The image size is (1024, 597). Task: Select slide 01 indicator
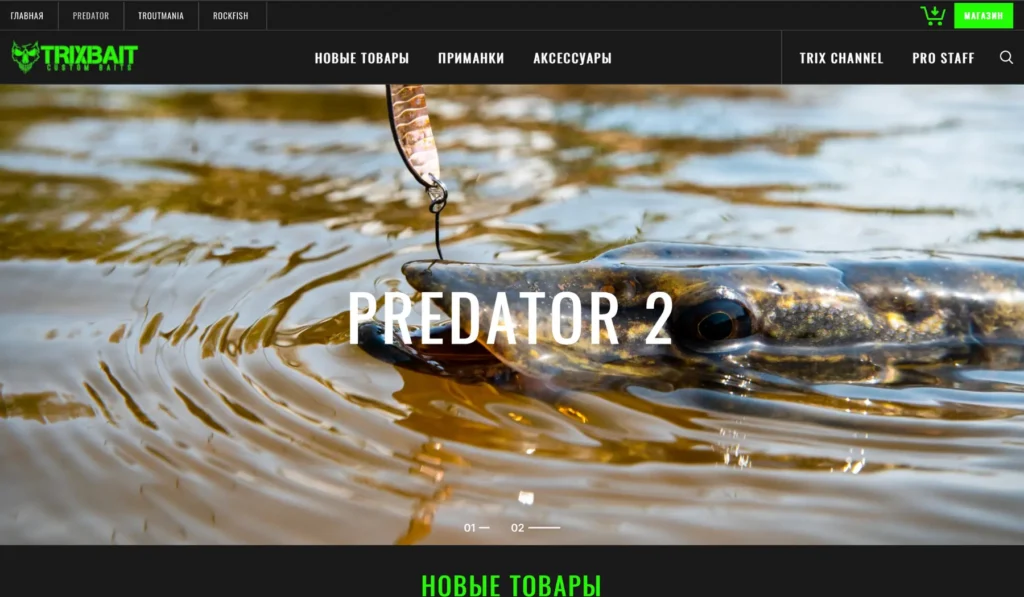[476, 528]
